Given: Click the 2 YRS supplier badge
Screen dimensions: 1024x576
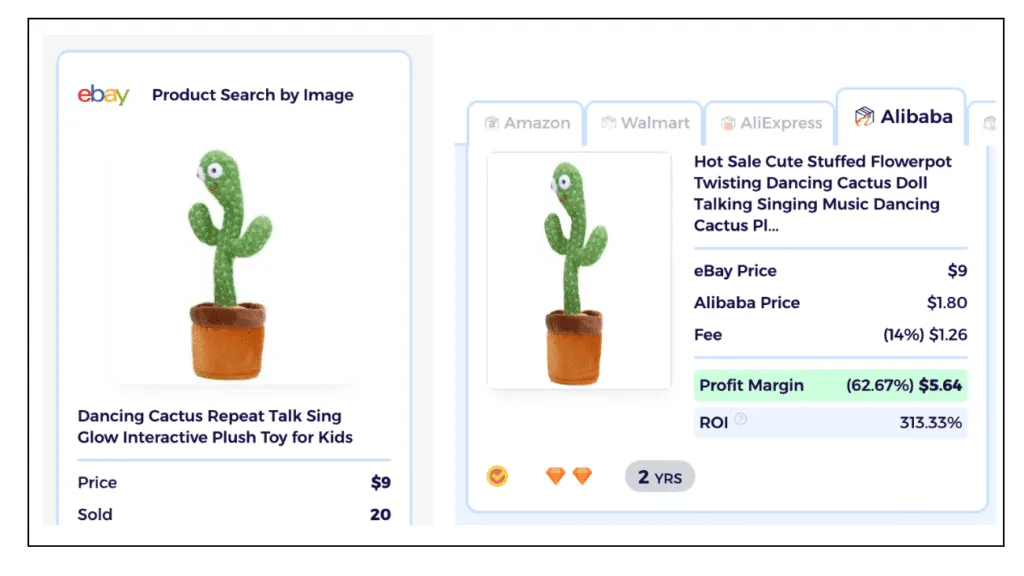Looking at the screenshot, I should (659, 476).
